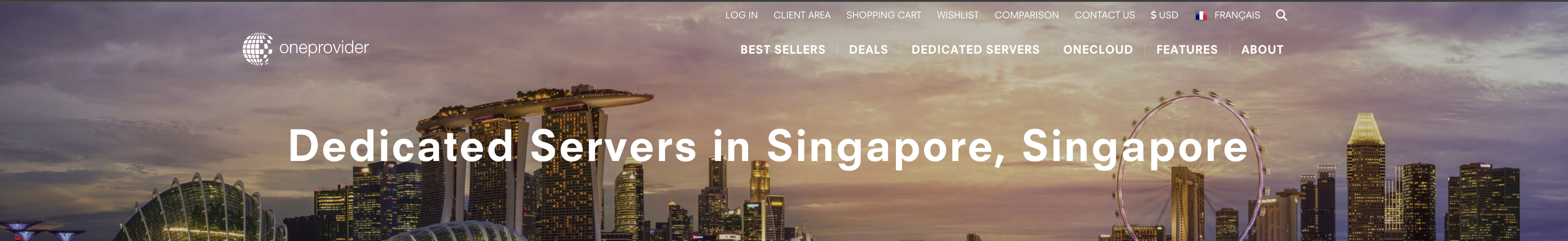1568x241 pixels.
Task: Open the Best Sellers menu
Action: [783, 50]
